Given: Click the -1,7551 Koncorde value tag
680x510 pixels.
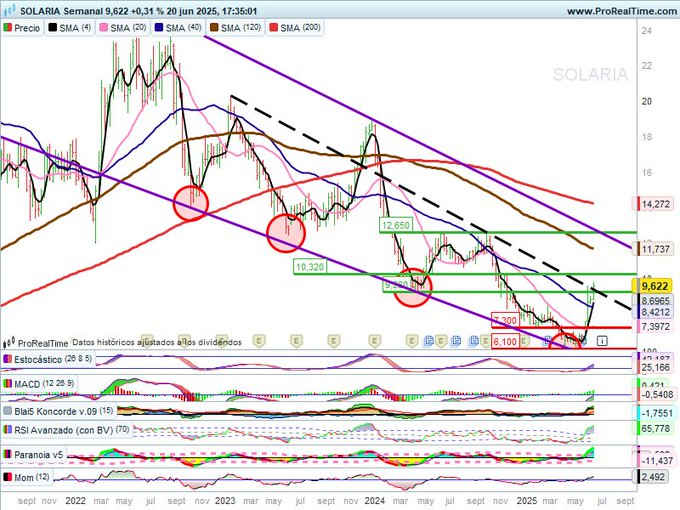Looking at the screenshot, I should (x=657, y=413).
